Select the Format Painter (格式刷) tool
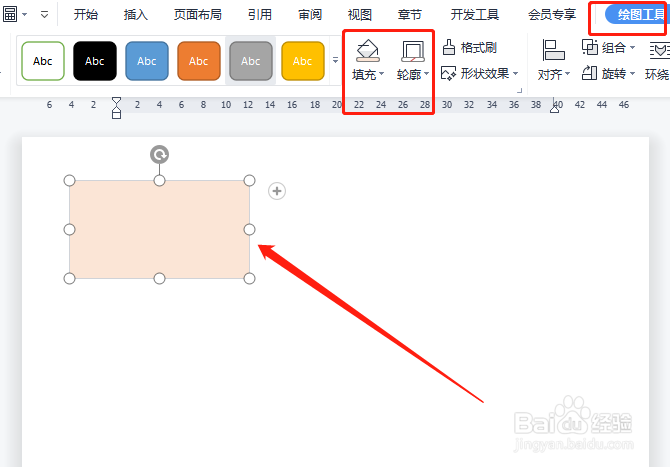The width and height of the screenshot is (670, 467). 469,47
